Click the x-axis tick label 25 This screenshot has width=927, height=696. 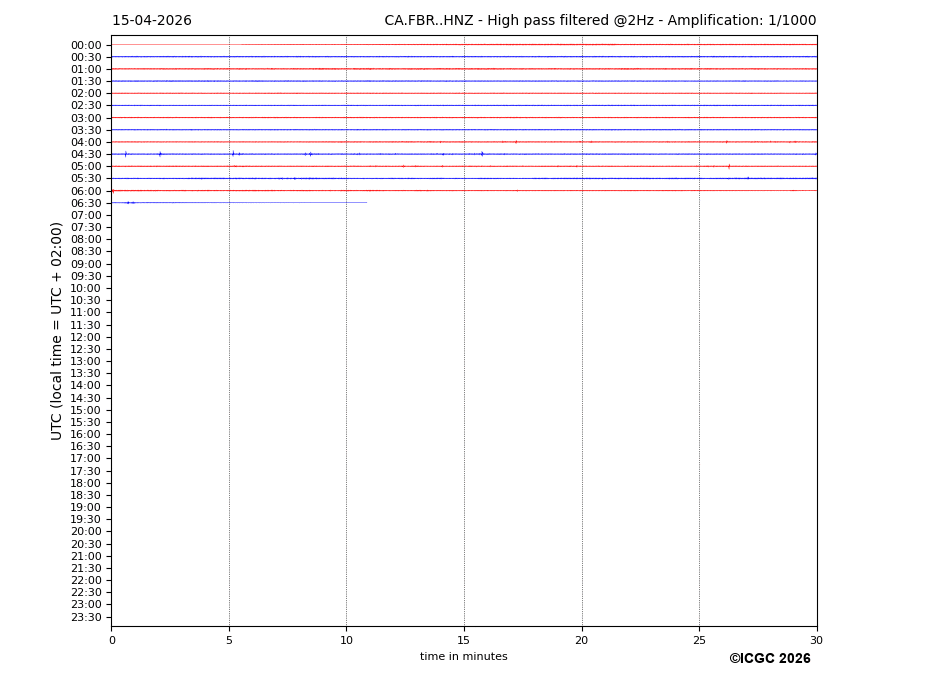[699, 640]
